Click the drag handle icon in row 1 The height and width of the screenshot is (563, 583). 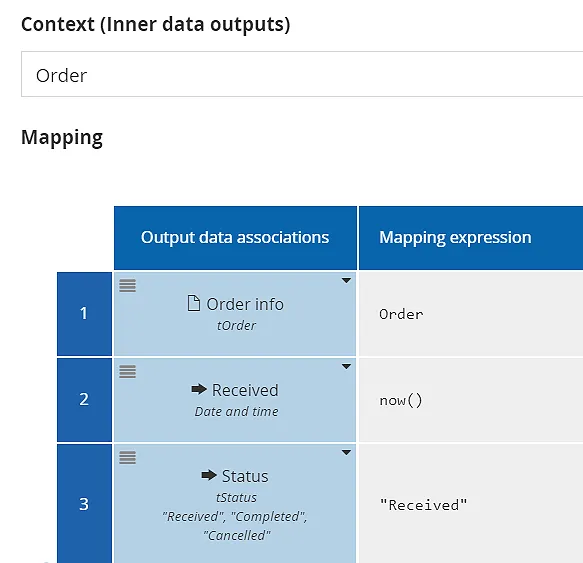coord(128,286)
